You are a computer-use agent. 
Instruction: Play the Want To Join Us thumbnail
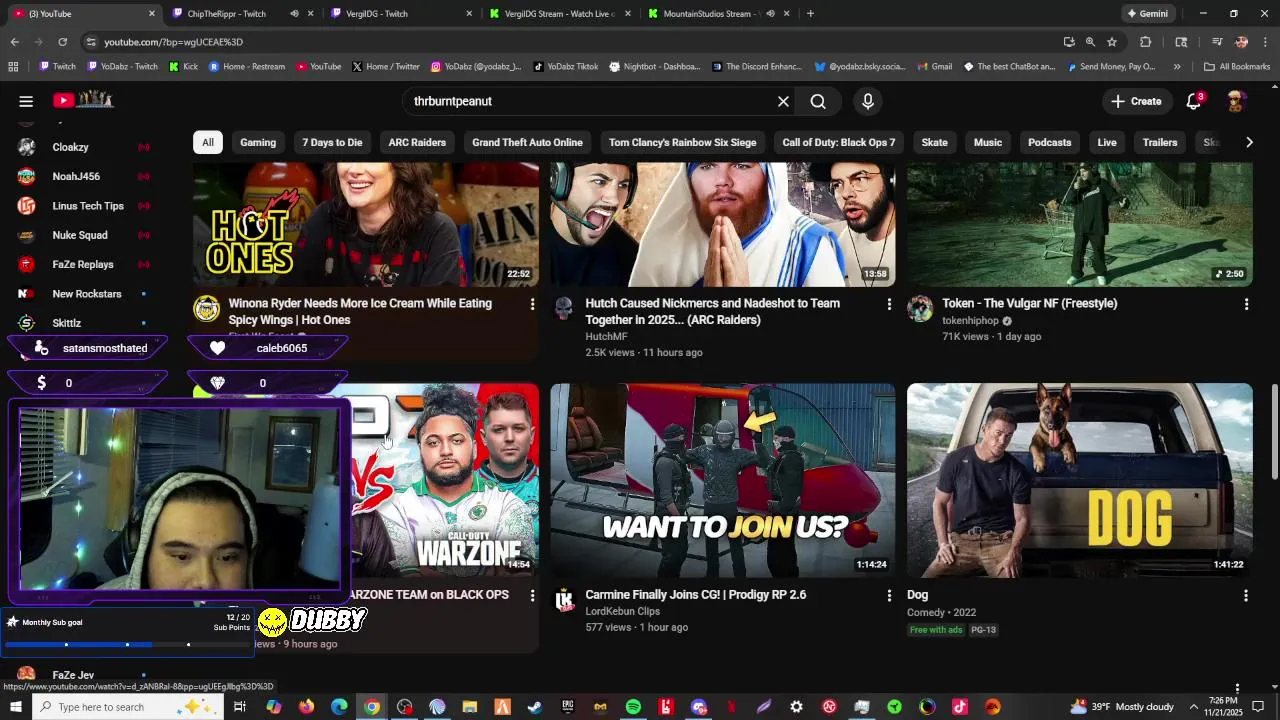point(723,480)
